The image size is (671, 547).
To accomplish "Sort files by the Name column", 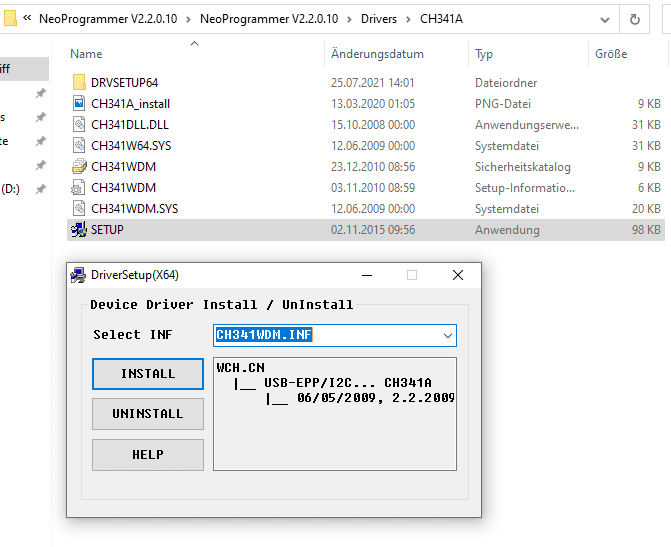I will 86,54.
